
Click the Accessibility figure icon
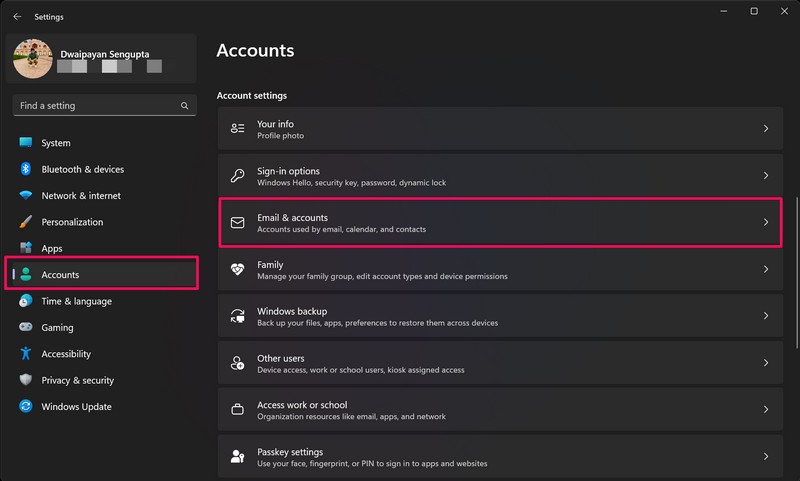pyautogui.click(x=25, y=354)
